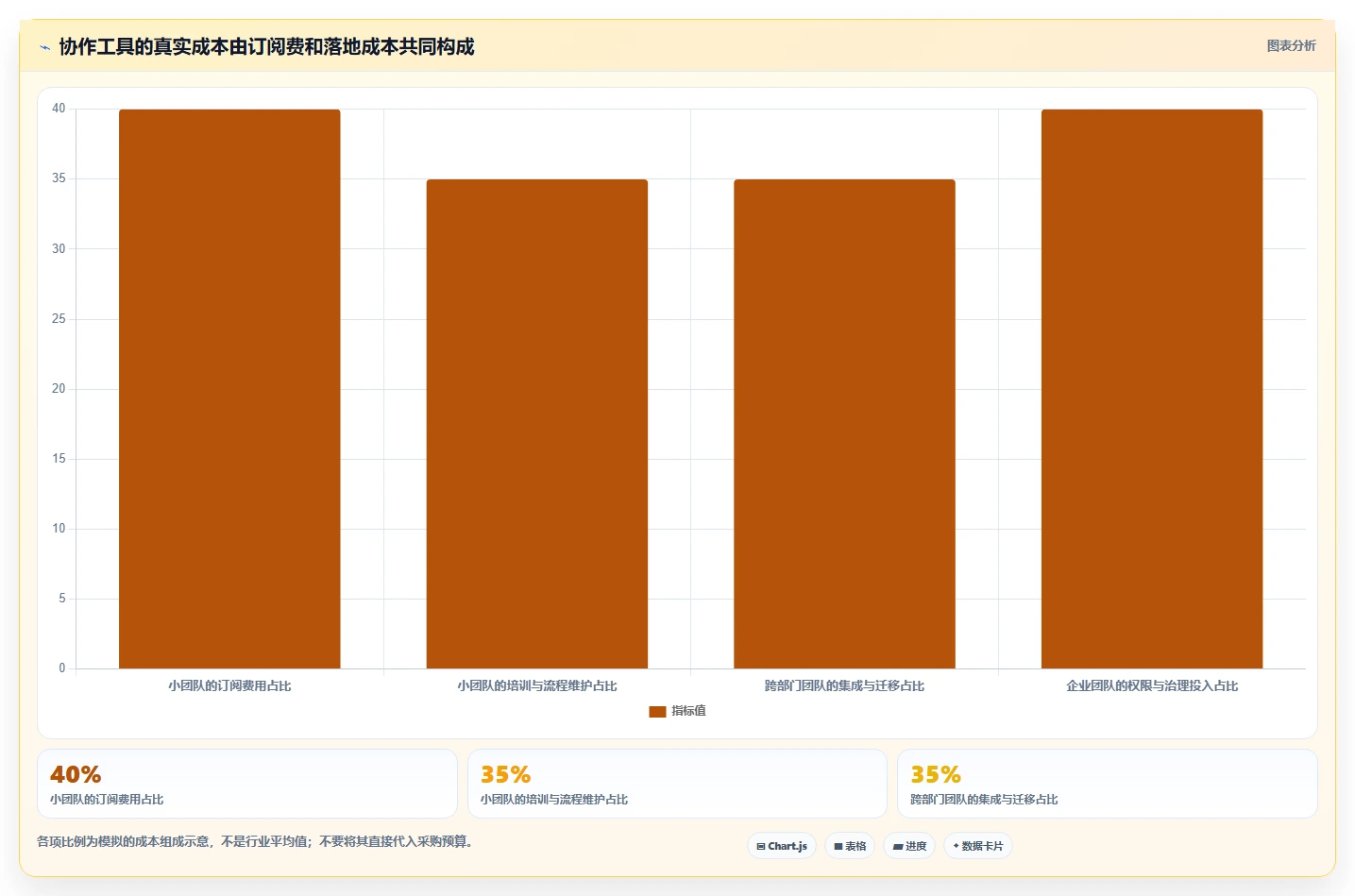The image size is (1355, 896).
Task: Click the 图表分析 label in header
Action: click(1291, 45)
